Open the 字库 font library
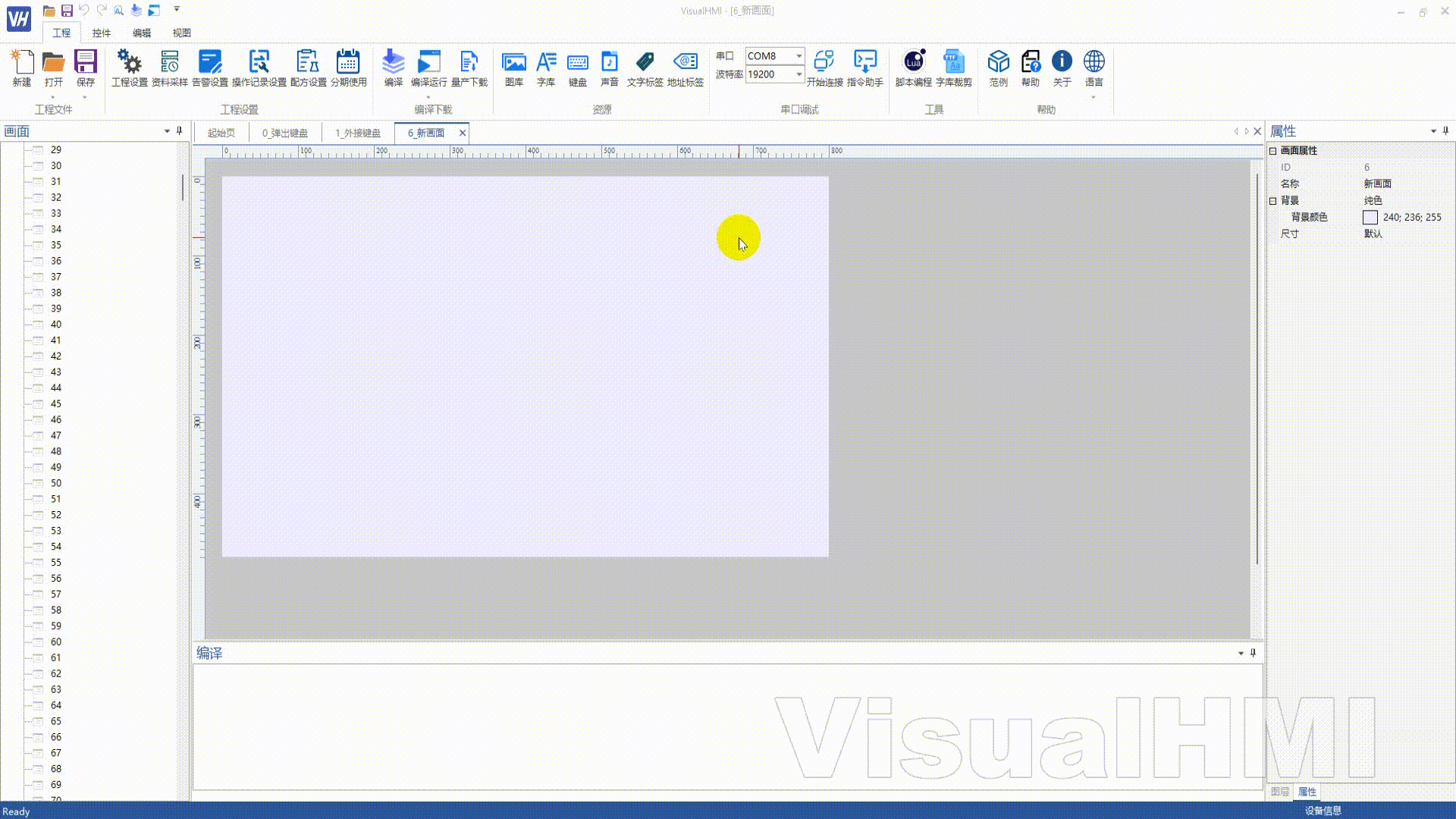Image resolution: width=1456 pixels, height=819 pixels. pyautogui.click(x=546, y=68)
